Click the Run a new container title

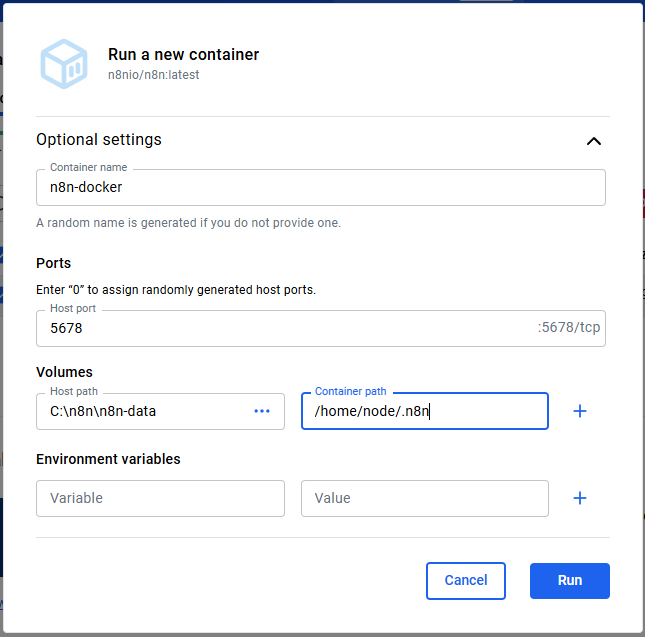pyautogui.click(x=183, y=54)
